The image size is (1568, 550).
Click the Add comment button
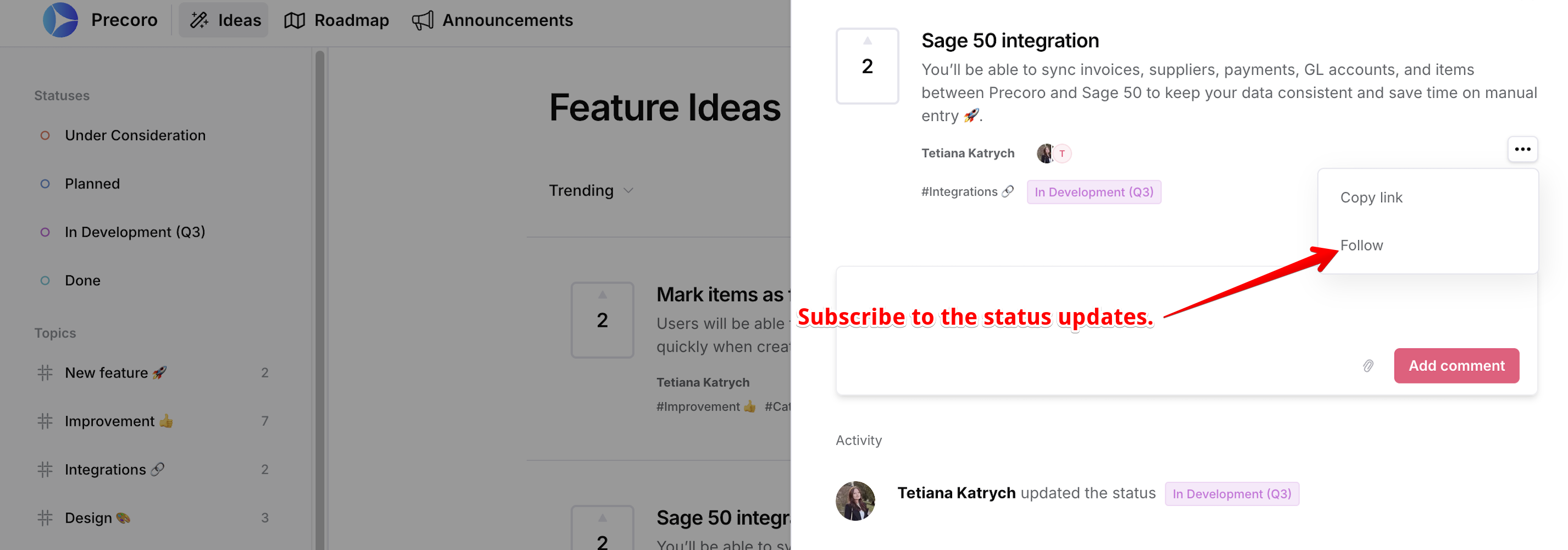pos(1456,365)
